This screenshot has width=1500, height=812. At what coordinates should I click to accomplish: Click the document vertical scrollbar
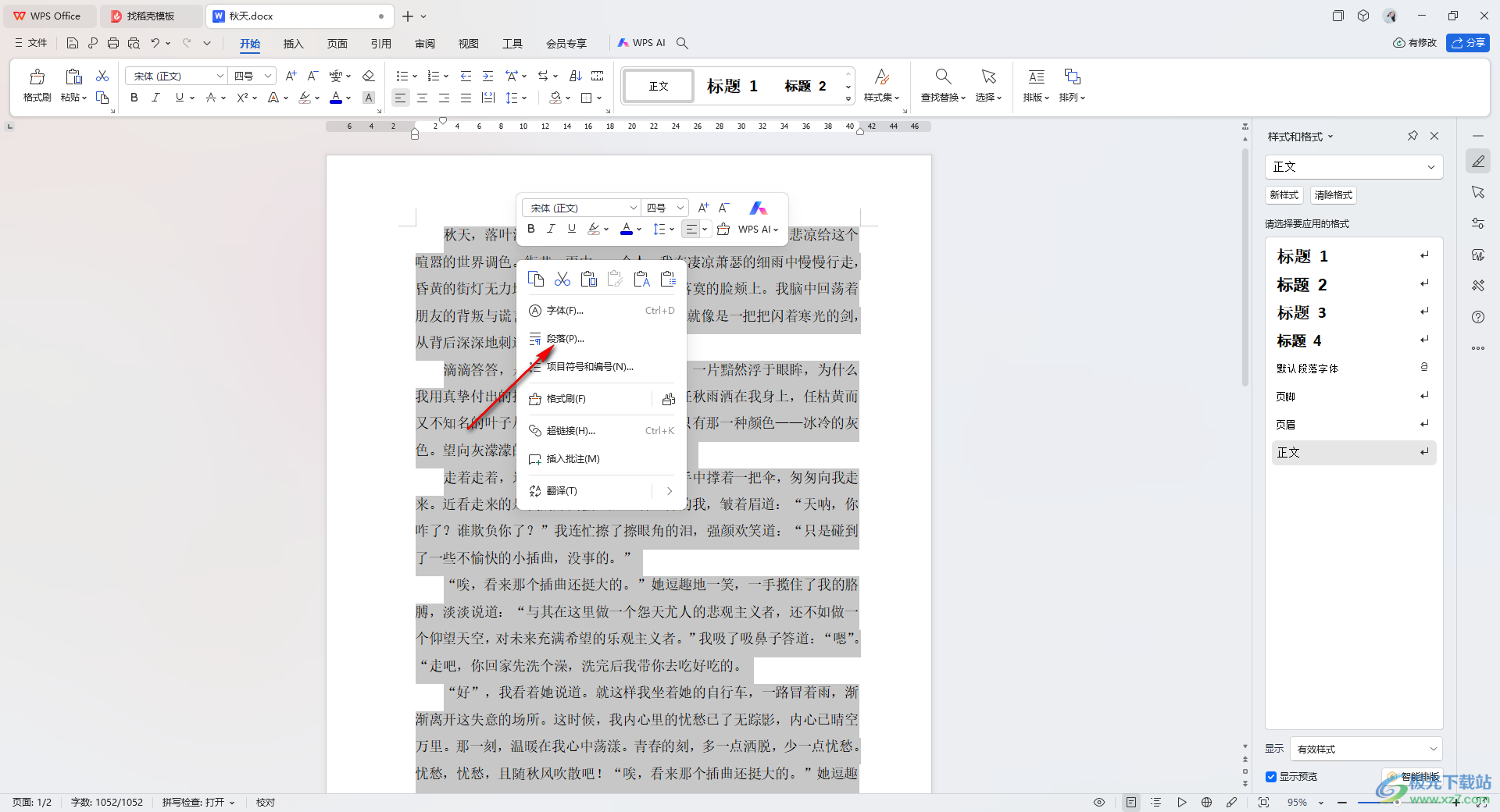tap(1245, 265)
